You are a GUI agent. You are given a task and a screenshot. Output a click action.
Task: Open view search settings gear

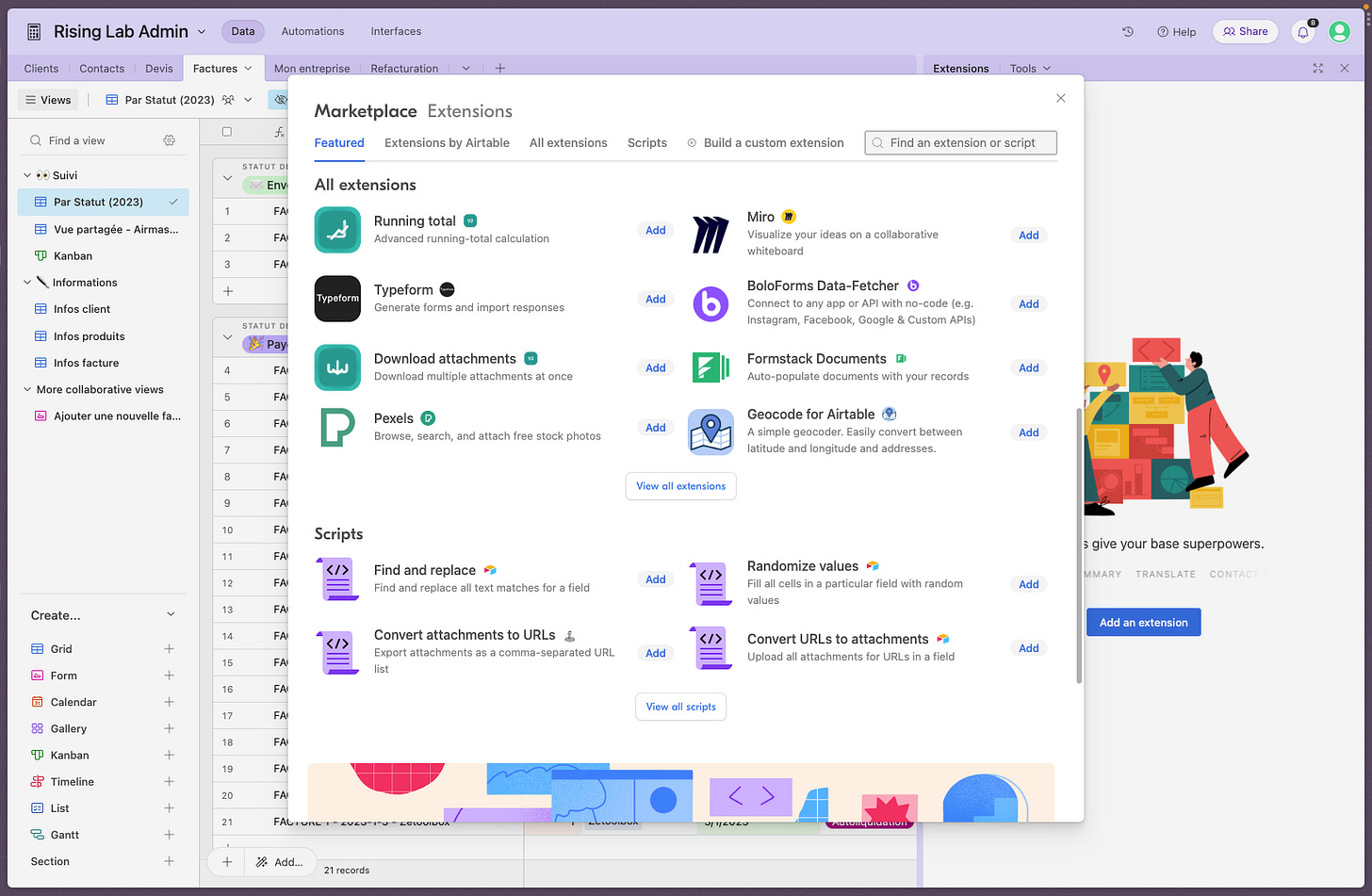[169, 140]
